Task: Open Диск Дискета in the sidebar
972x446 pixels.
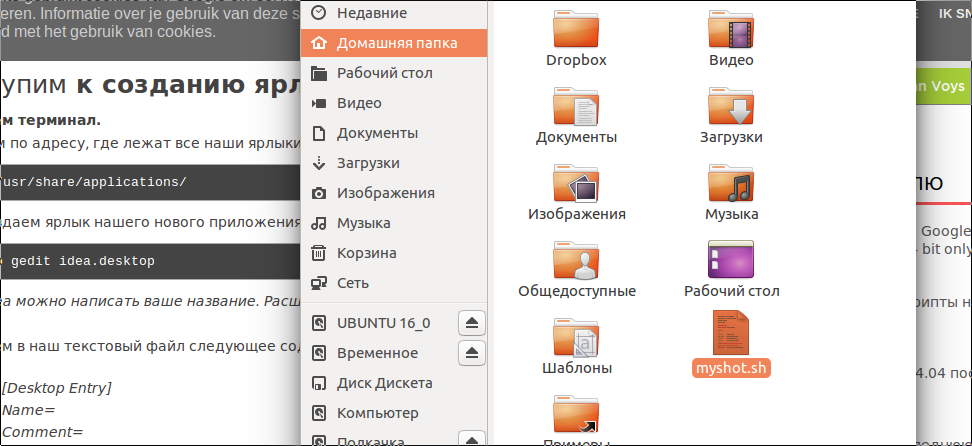Action: (x=394, y=383)
